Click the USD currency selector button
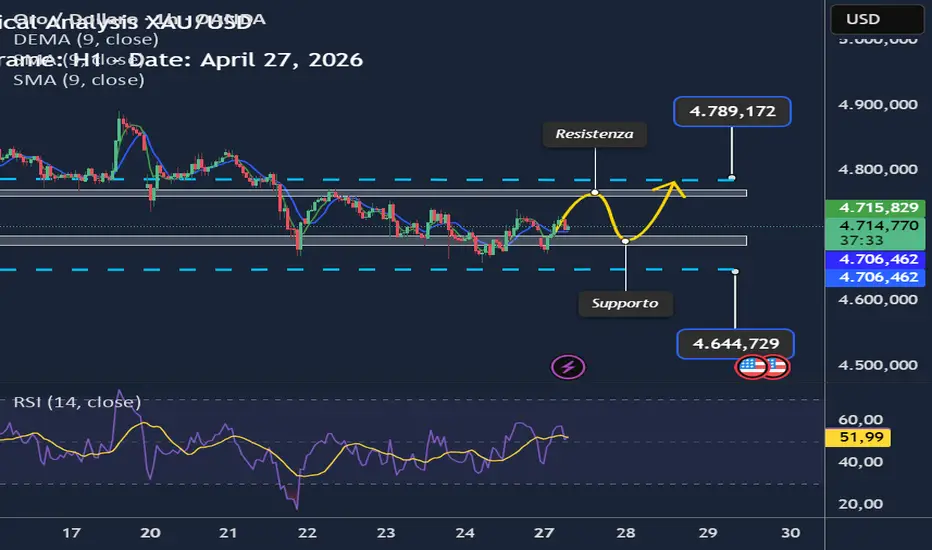The width and height of the screenshot is (932, 550). pos(877,19)
